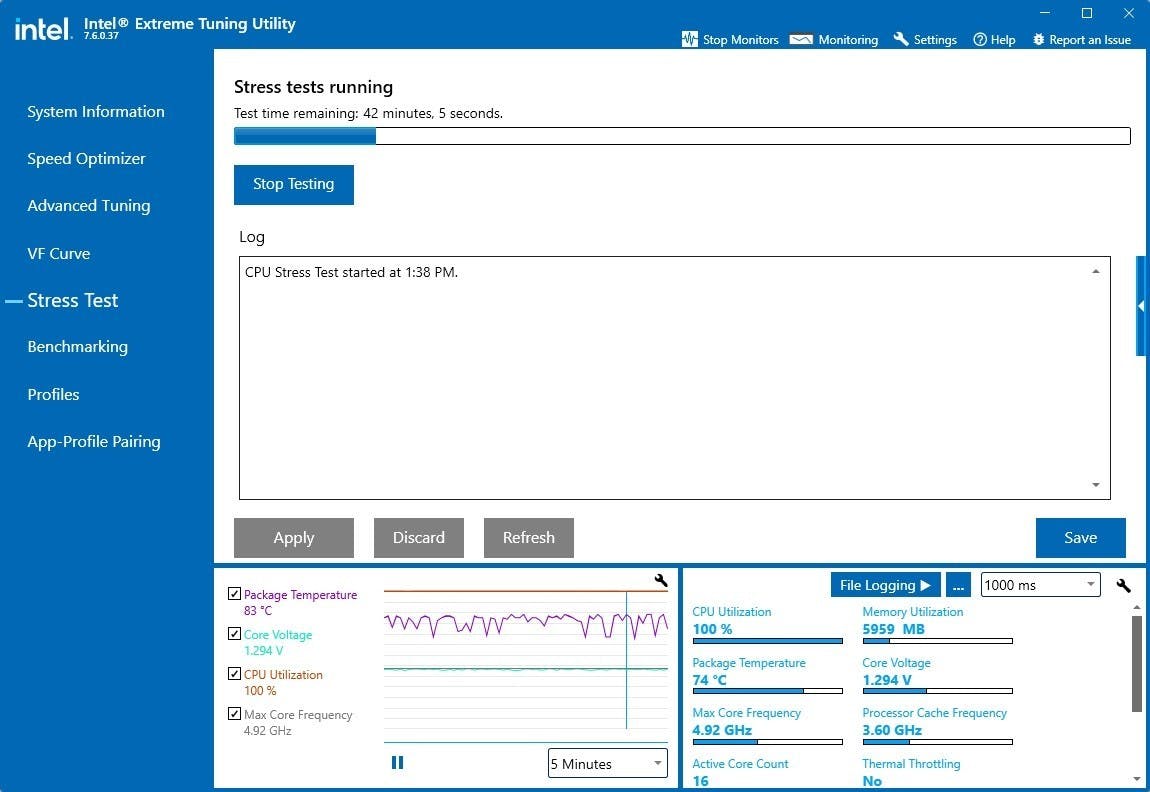
Task: Click the Discard button
Action: 419,538
